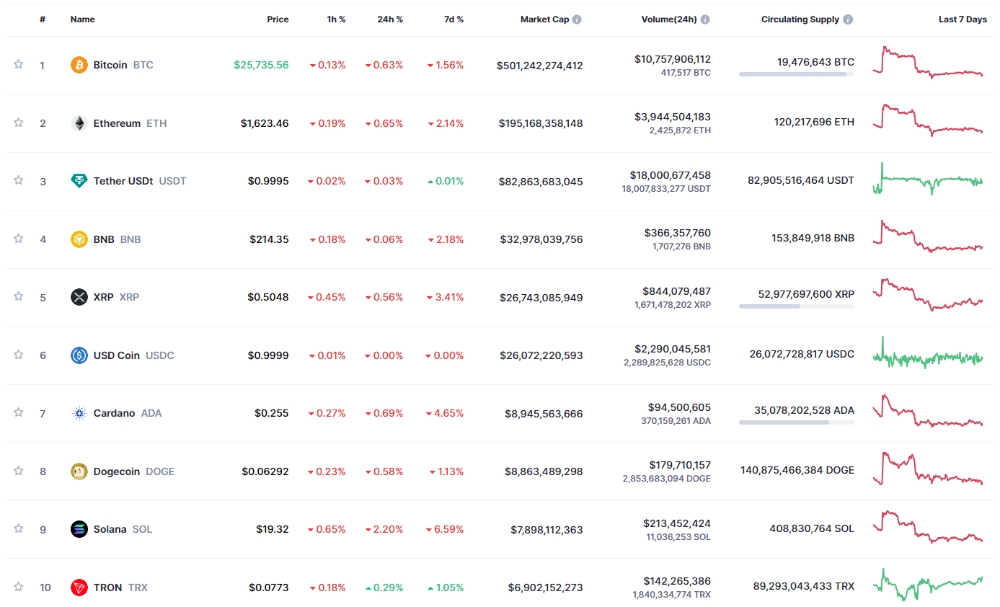Sort table by Price column header
The image size is (1000, 607).
277,19
